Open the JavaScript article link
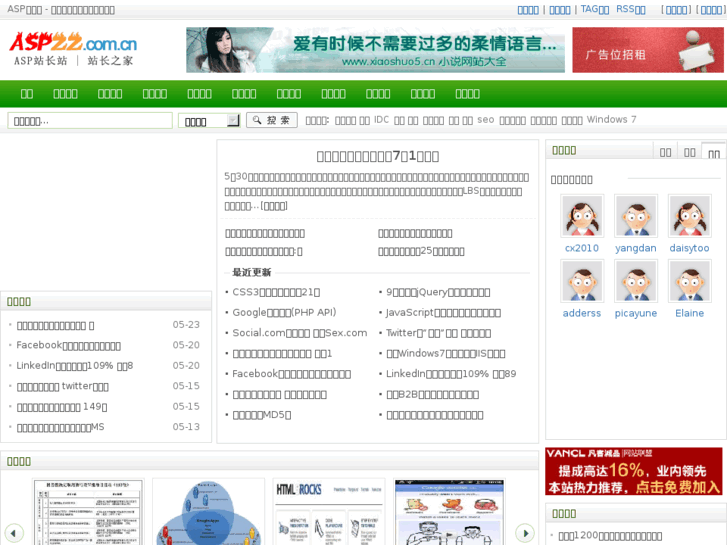Image resolution: width=727 pixels, height=545 pixels. pos(443,313)
